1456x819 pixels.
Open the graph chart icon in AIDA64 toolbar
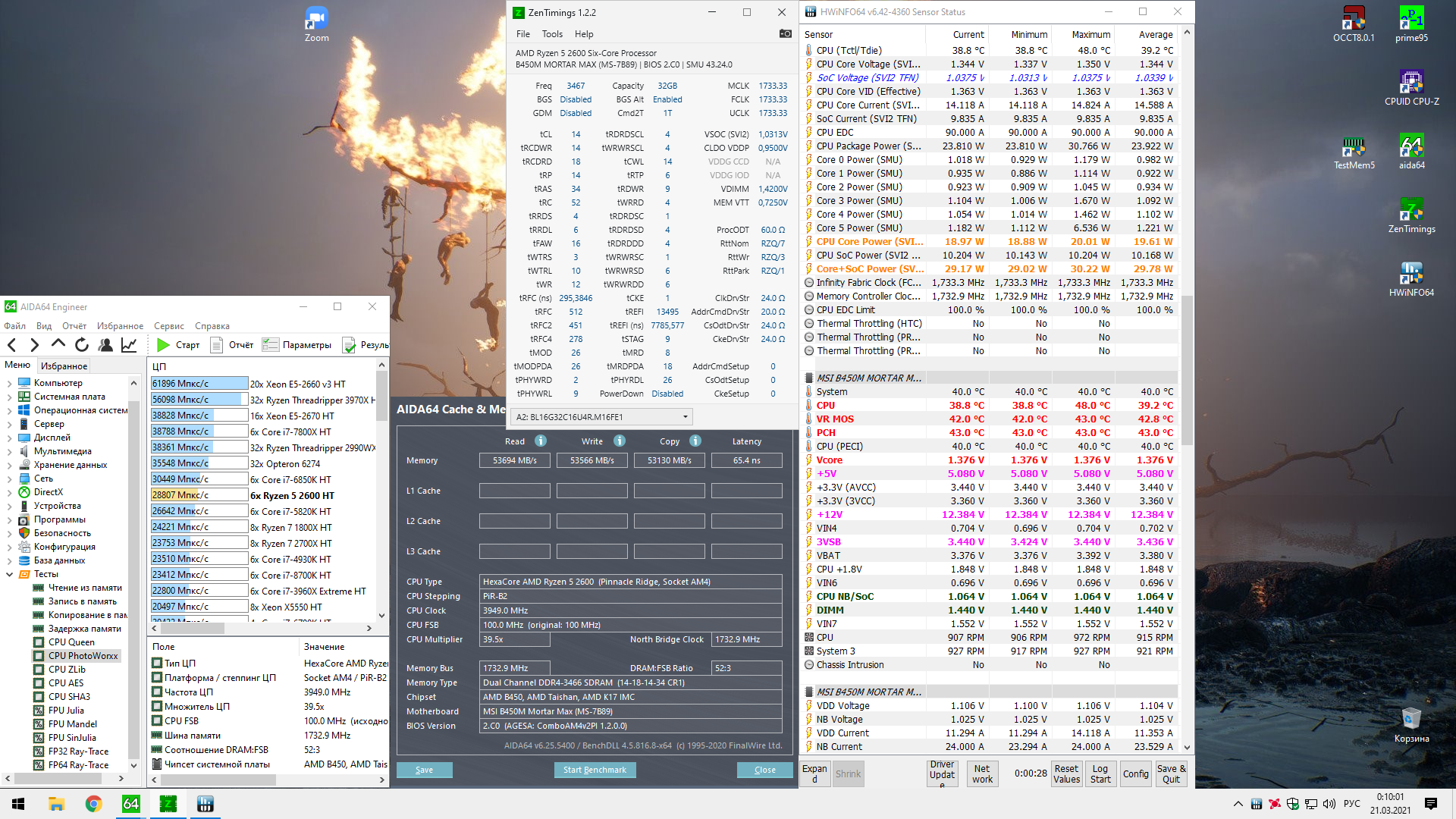129,345
